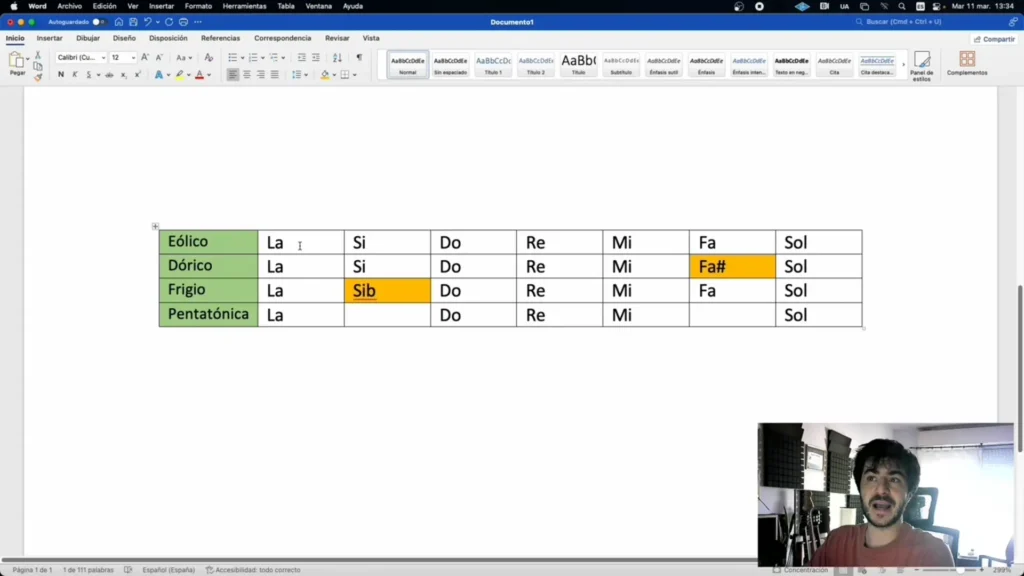Viewport: 1024px width, 576px height.
Task: Sort text with the A-Z icon
Action: (x=338, y=57)
